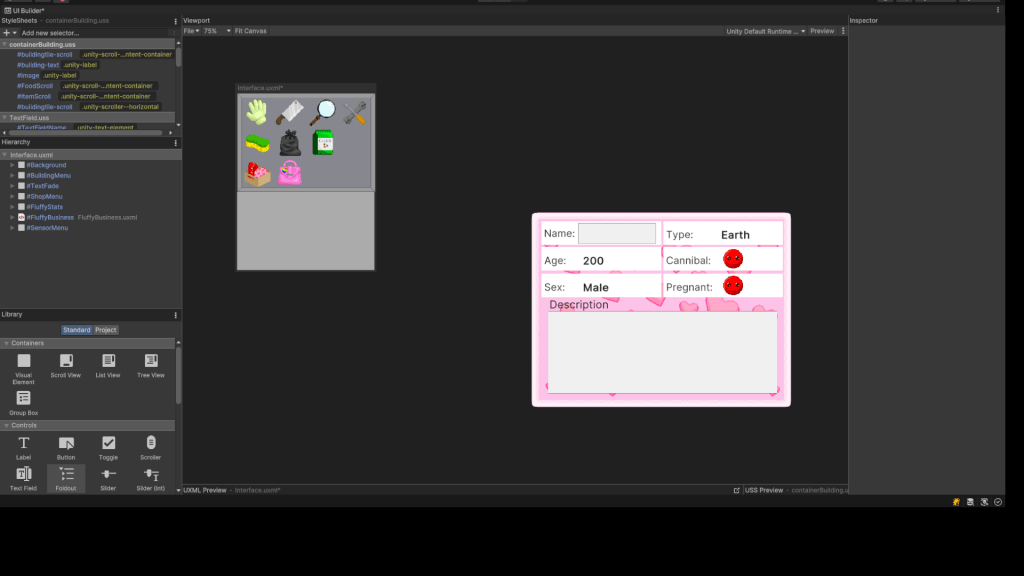1024x576 pixels.
Task: Select the Scroll View container icon
Action: click(65, 362)
